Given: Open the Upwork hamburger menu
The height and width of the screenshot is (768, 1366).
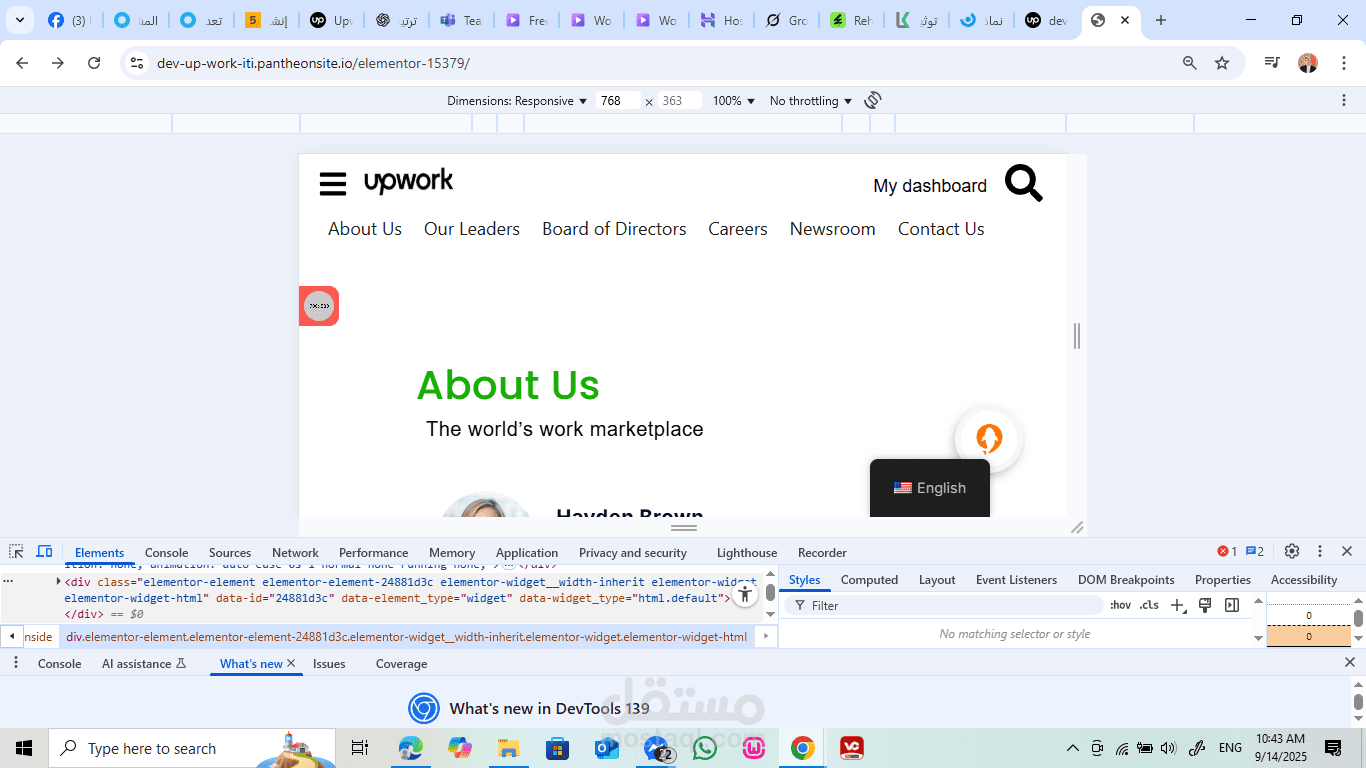Looking at the screenshot, I should tap(333, 184).
